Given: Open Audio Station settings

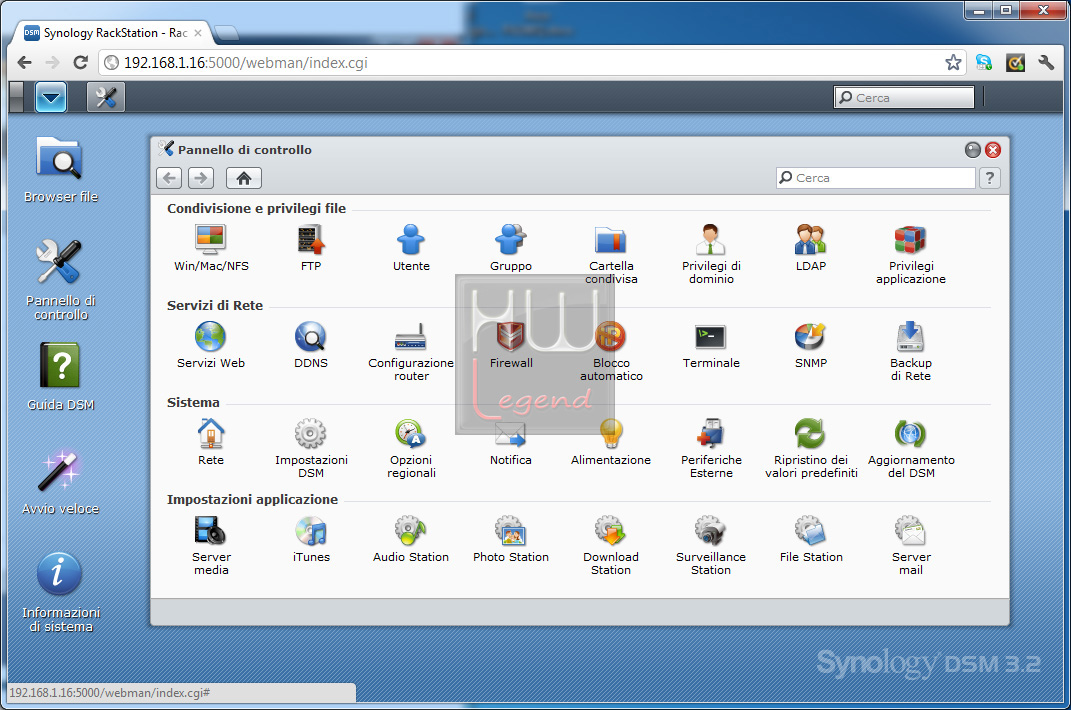Looking at the screenshot, I should click(411, 538).
